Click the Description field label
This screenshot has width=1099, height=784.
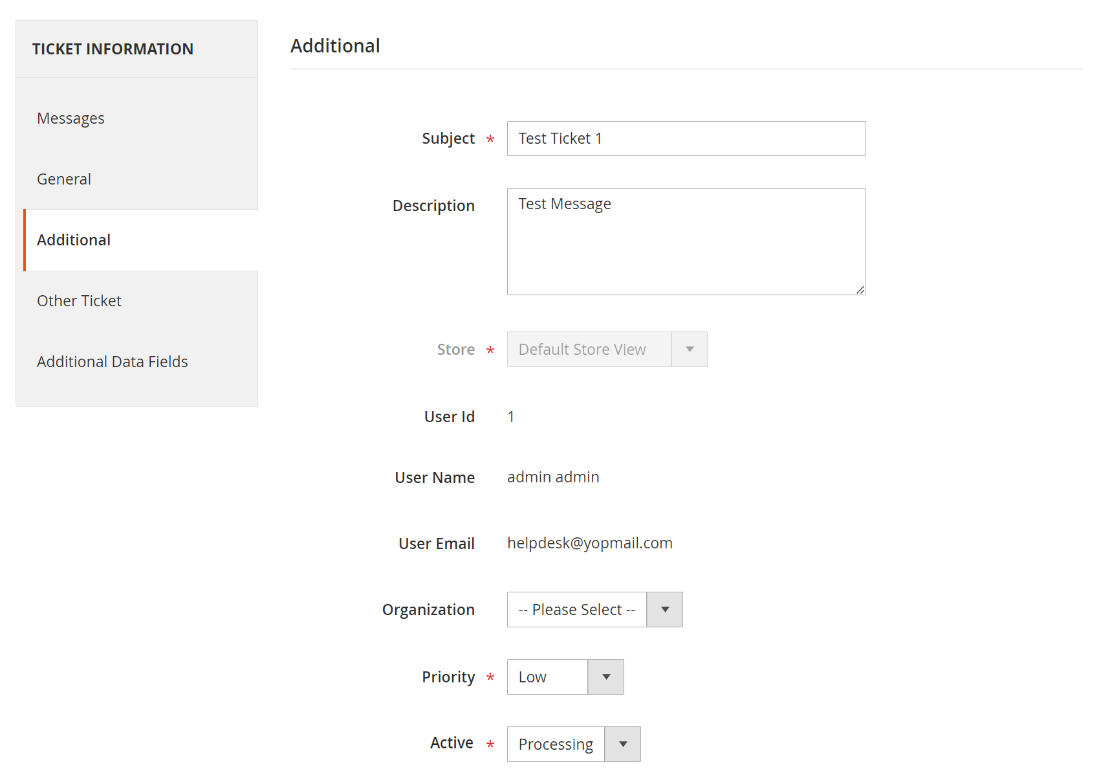point(433,206)
